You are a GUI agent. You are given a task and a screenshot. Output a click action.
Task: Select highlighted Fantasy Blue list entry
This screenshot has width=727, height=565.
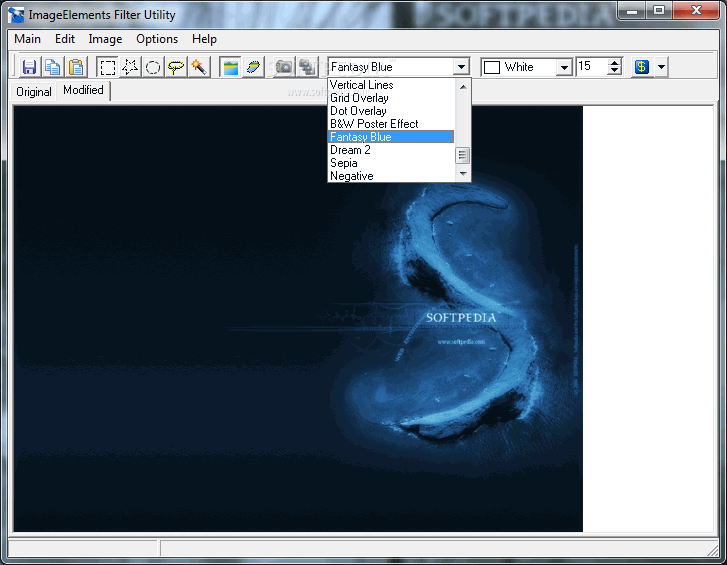point(392,137)
